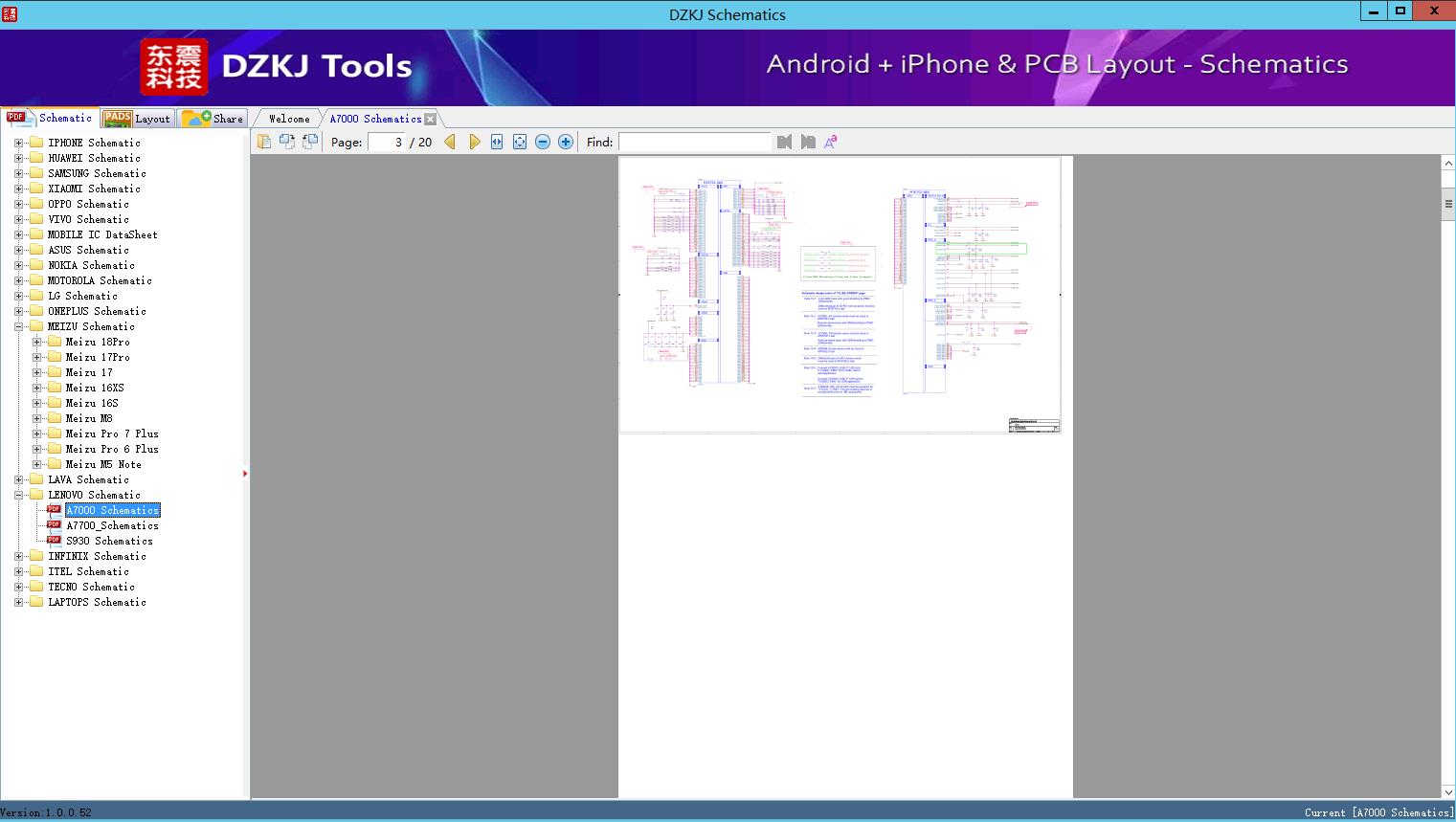This screenshot has height=822, width=1456.
Task: Expand the HUAWEI Schematic node
Action: pyautogui.click(x=18, y=158)
